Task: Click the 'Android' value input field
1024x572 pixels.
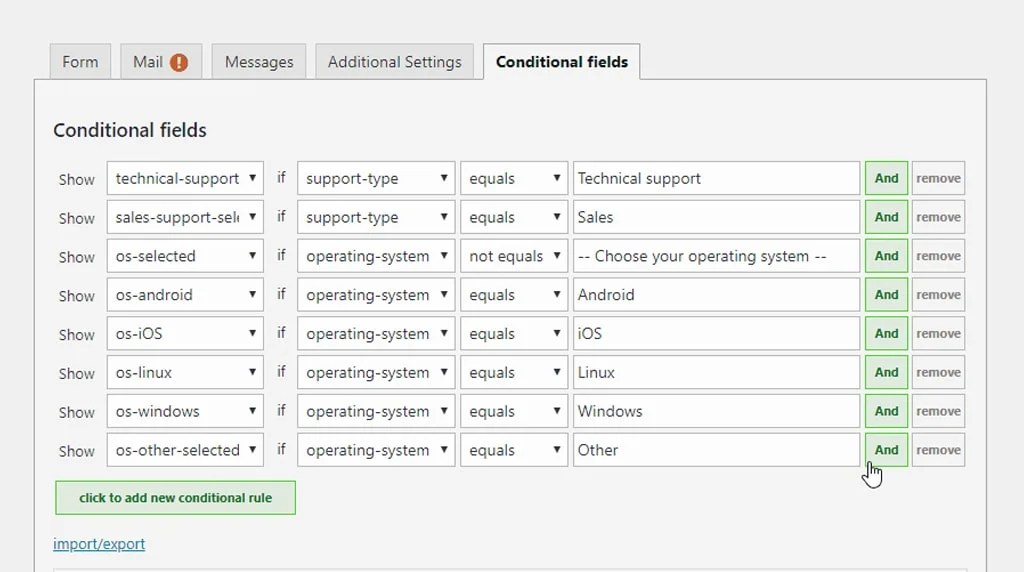Action: click(716, 296)
